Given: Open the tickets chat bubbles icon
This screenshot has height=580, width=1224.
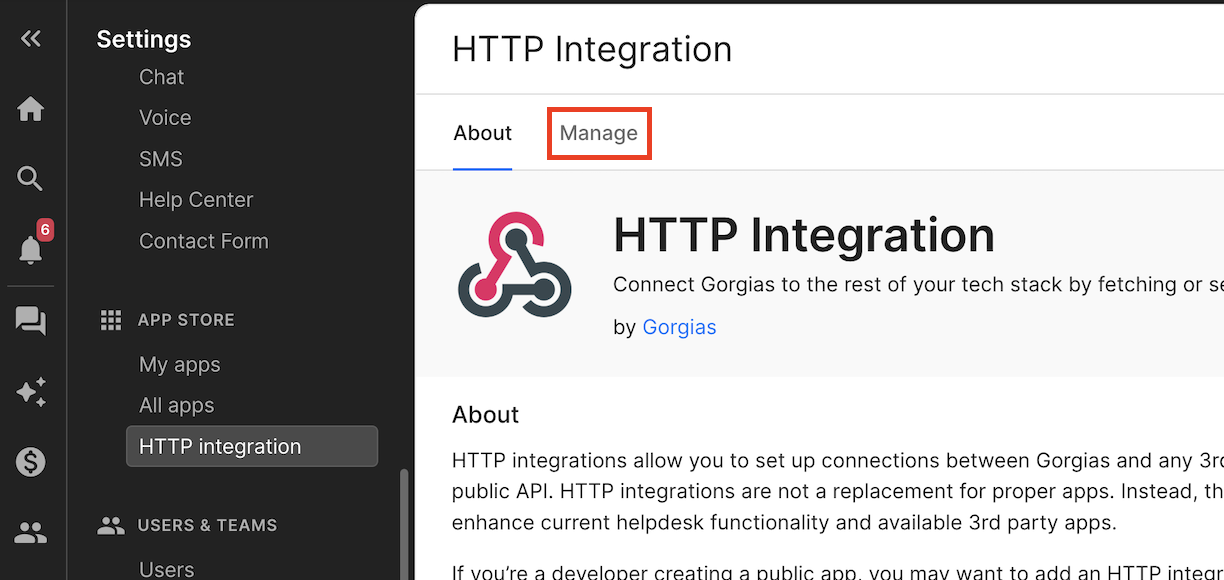Looking at the screenshot, I should [x=31, y=321].
